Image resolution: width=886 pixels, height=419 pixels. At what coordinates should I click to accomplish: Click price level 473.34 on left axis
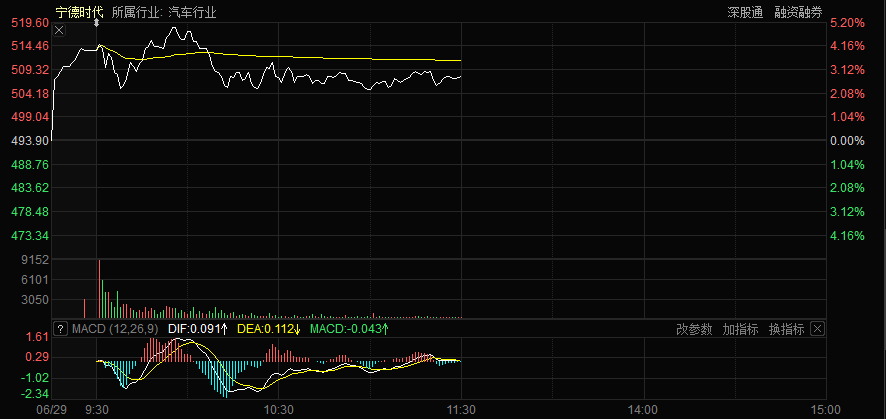pyautogui.click(x=29, y=235)
